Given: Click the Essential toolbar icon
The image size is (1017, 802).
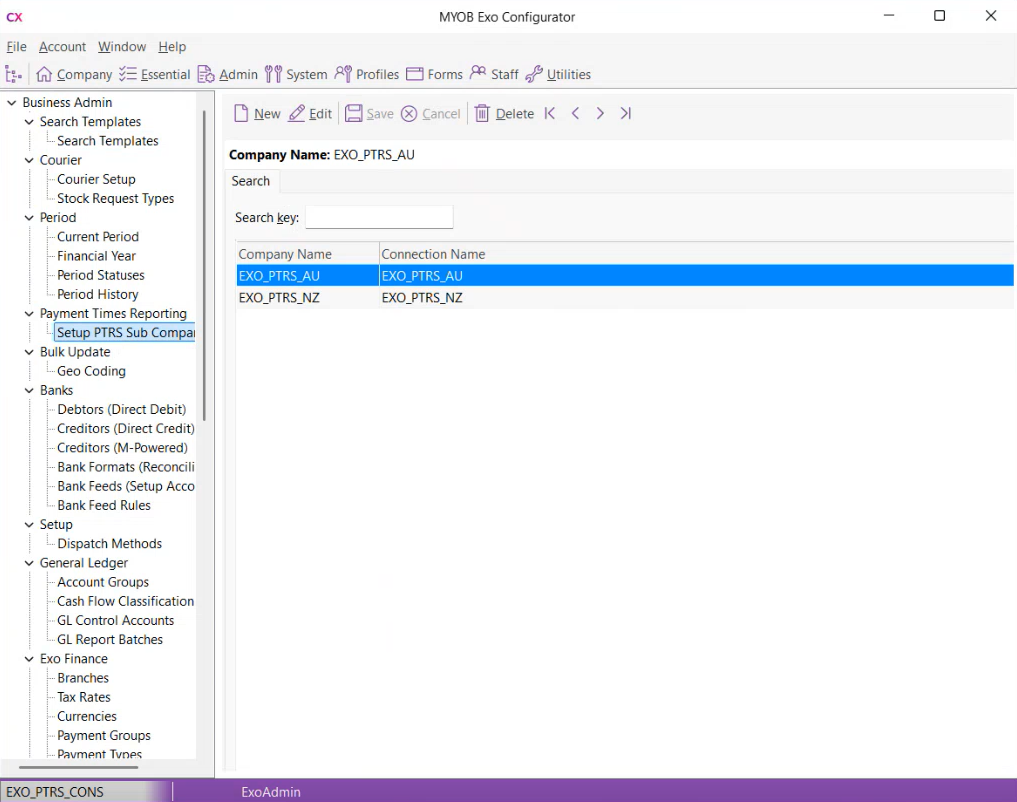Looking at the screenshot, I should 154,74.
